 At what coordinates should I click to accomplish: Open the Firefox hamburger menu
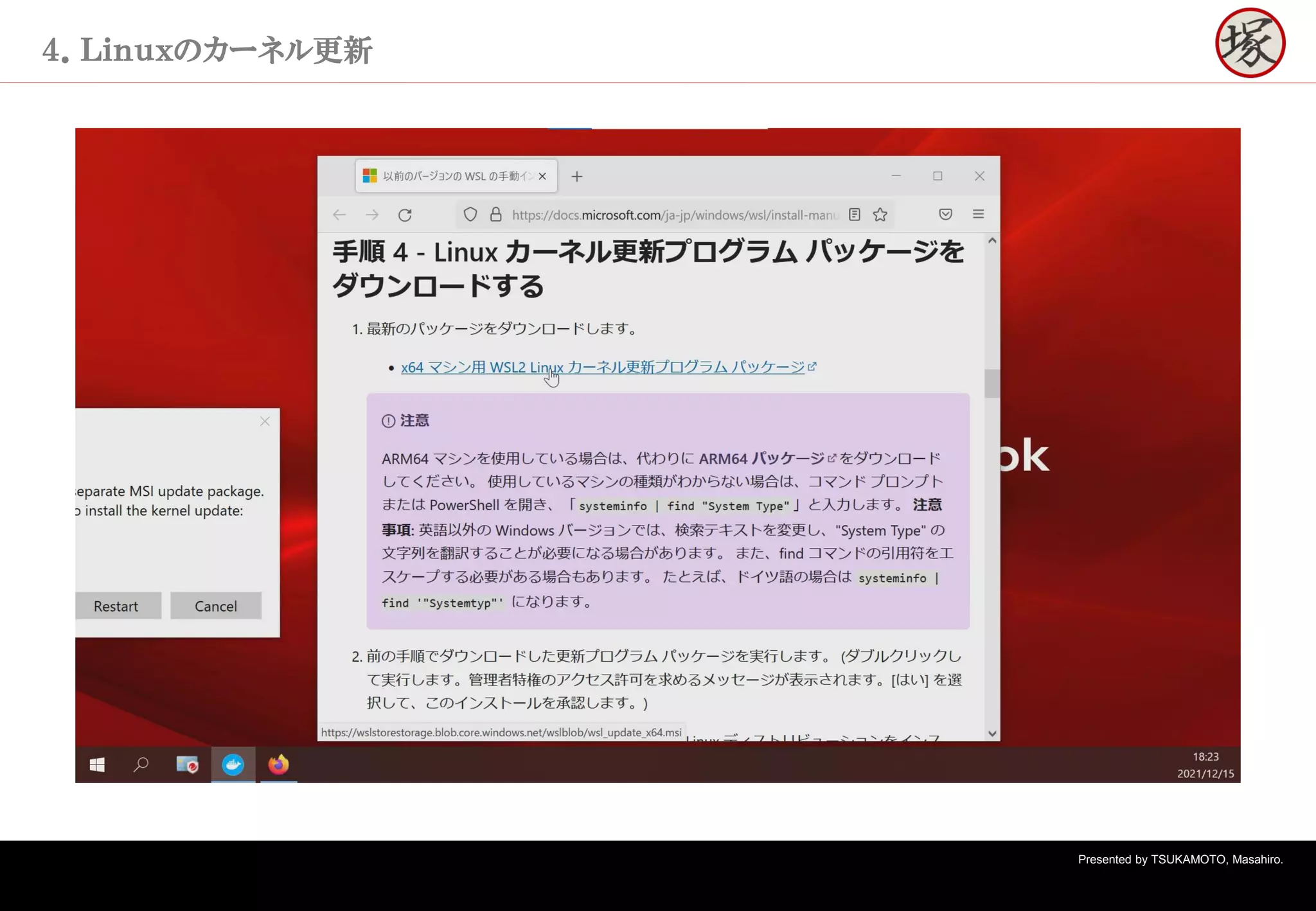click(x=978, y=215)
